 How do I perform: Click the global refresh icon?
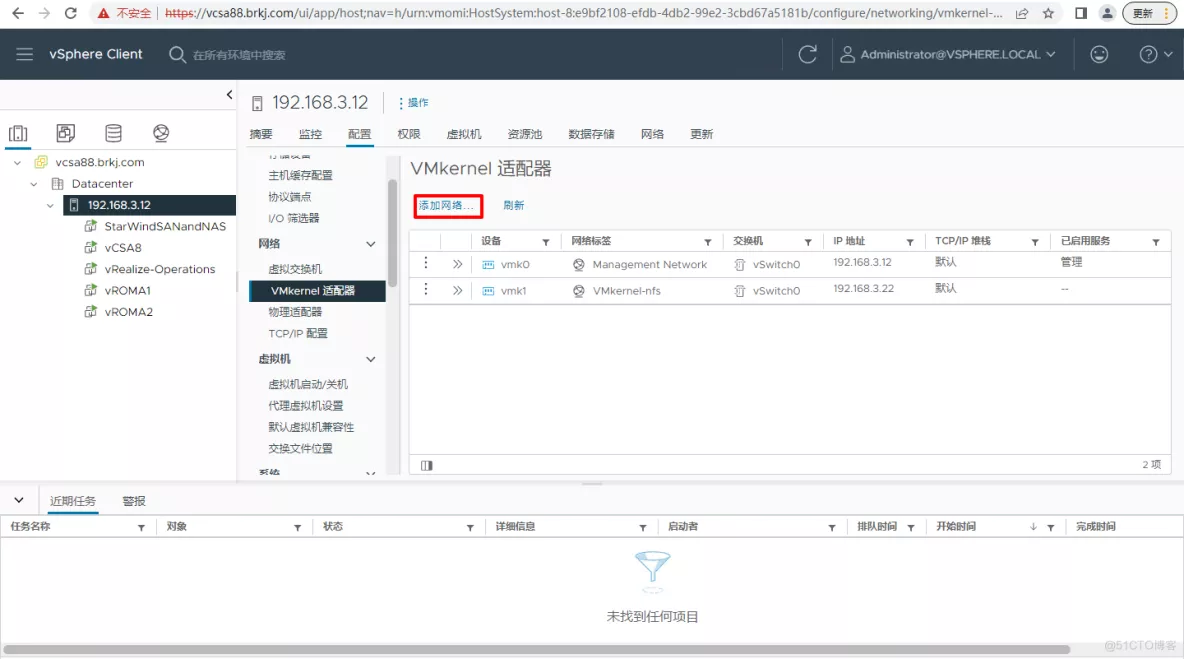tap(807, 54)
